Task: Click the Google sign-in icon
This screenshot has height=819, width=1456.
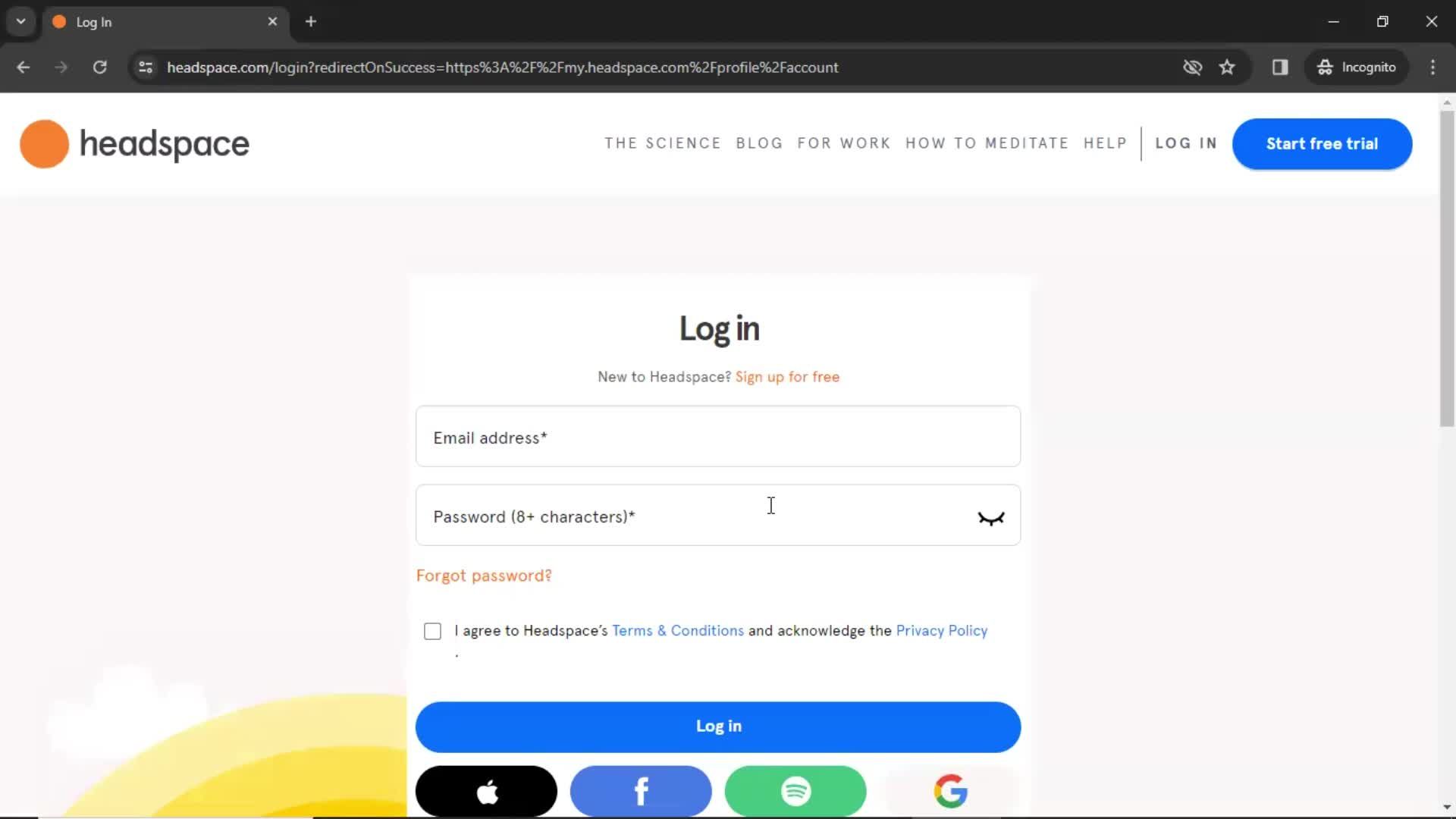Action: click(x=951, y=791)
